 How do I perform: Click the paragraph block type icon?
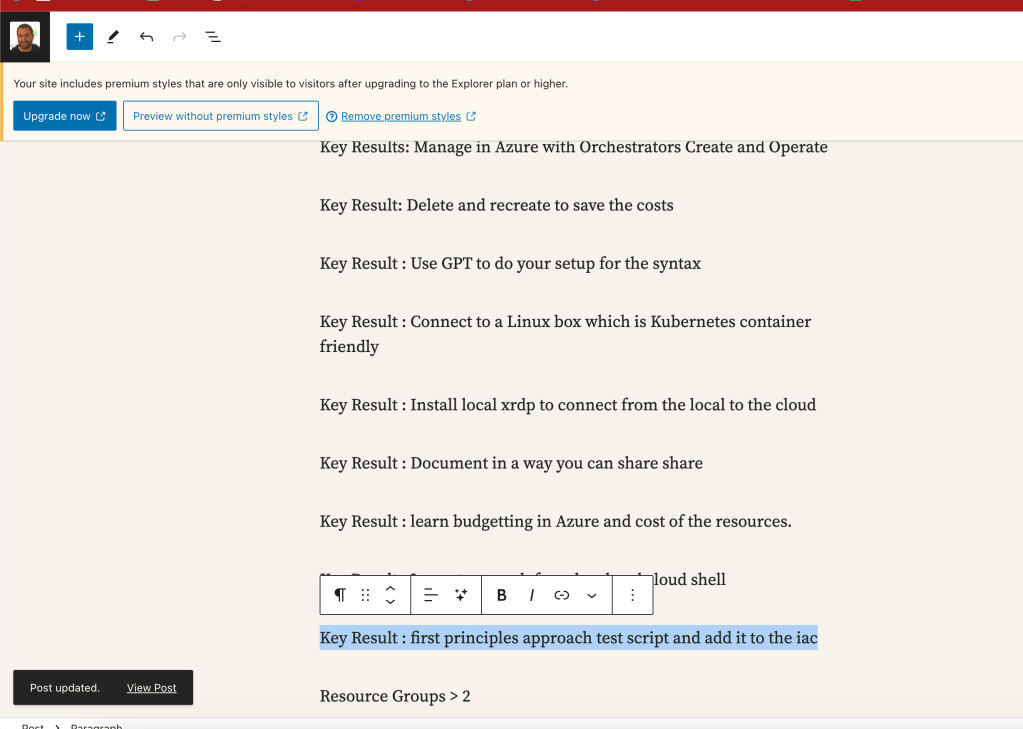340,595
